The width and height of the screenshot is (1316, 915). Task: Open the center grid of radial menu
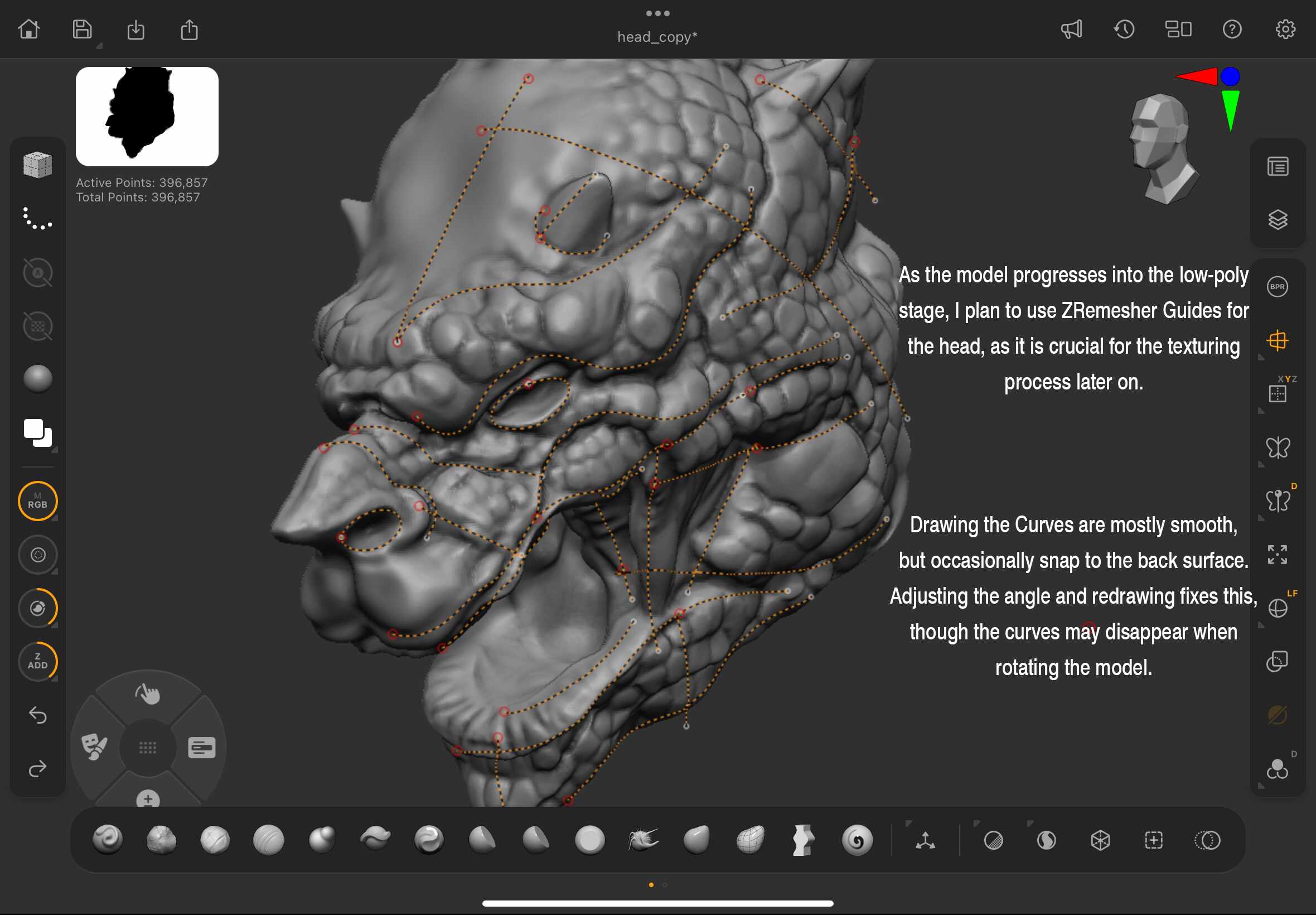[x=148, y=748]
